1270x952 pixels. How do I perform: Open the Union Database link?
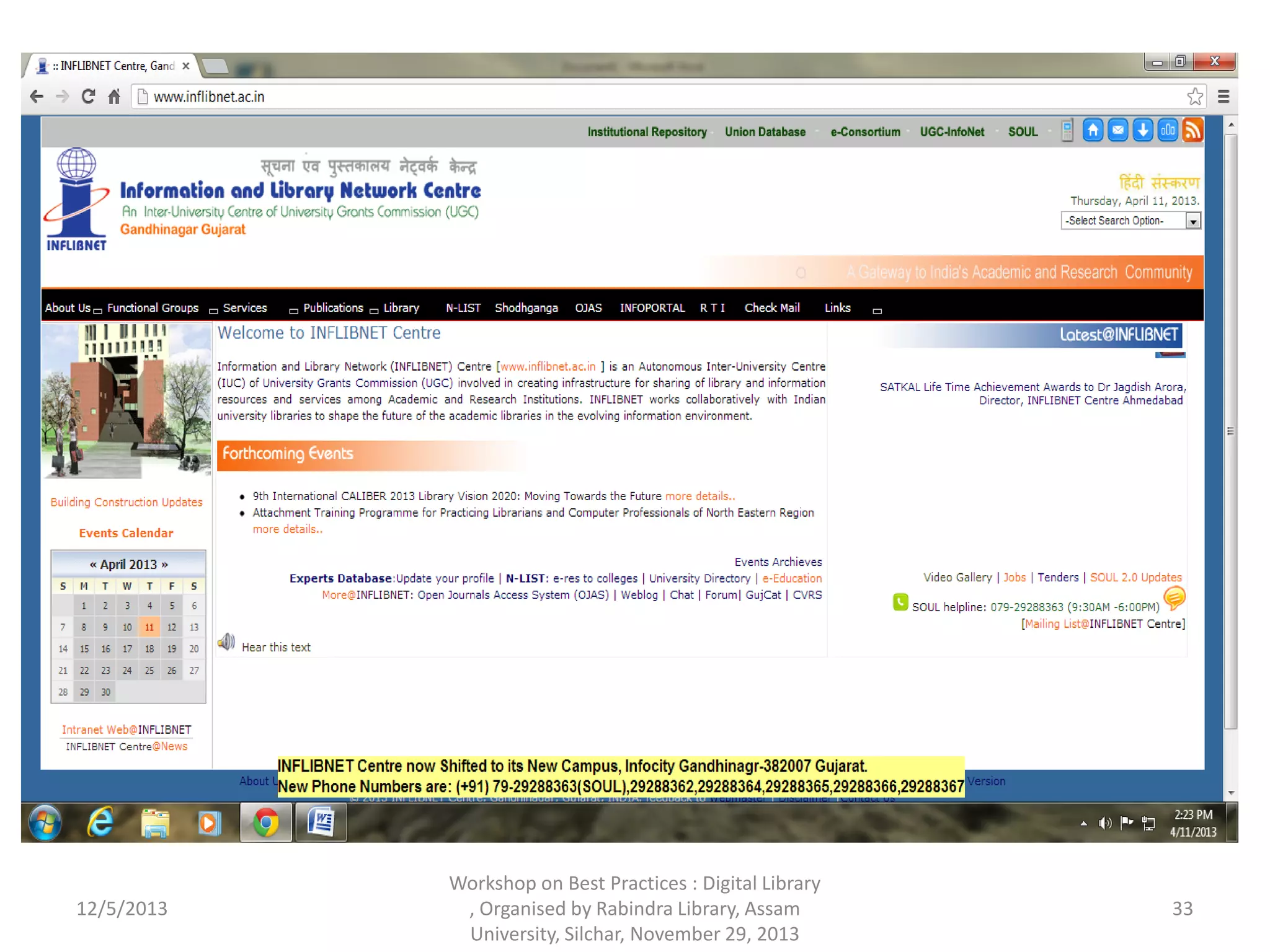[765, 132]
